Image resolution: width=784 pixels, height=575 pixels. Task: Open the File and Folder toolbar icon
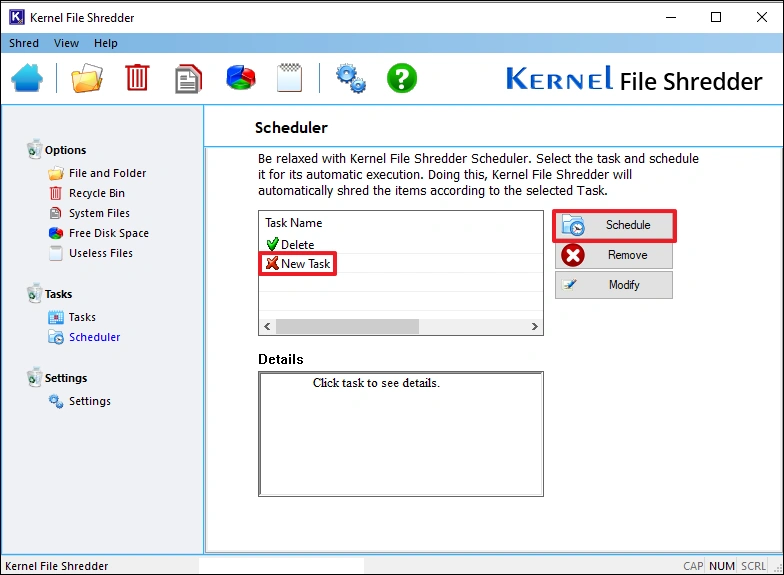pos(87,78)
